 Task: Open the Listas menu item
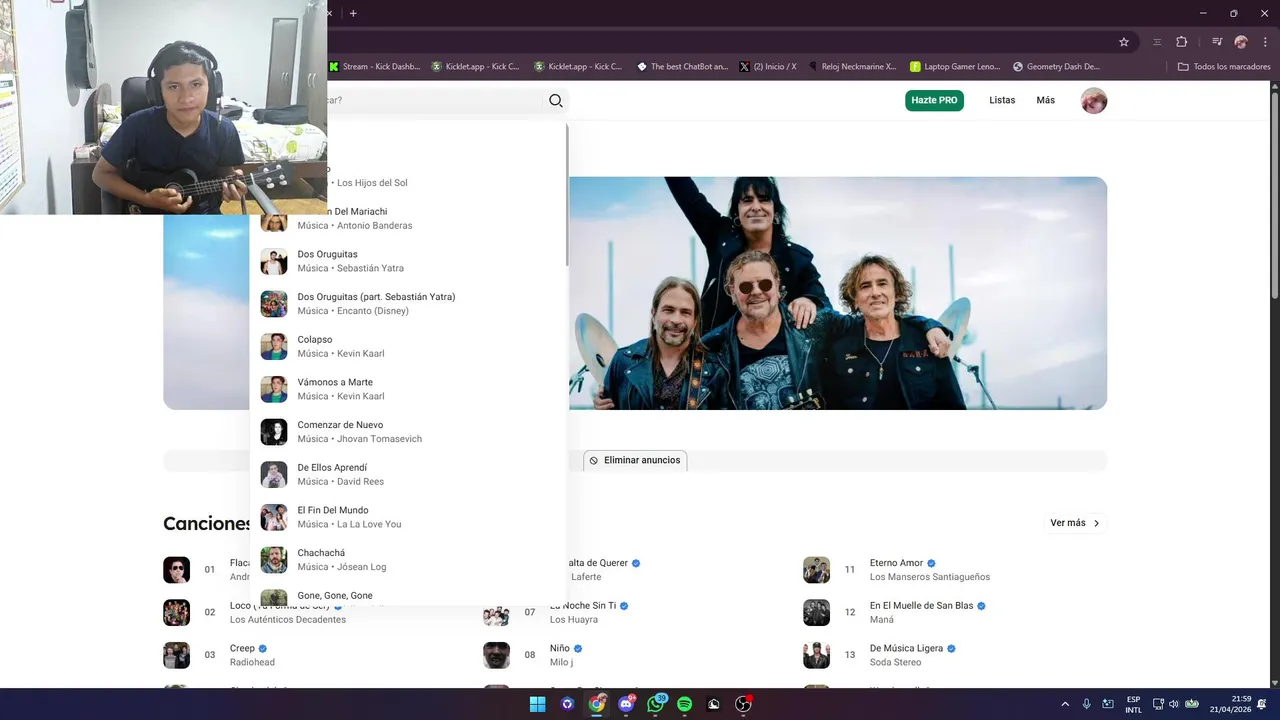coord(1002,100)
